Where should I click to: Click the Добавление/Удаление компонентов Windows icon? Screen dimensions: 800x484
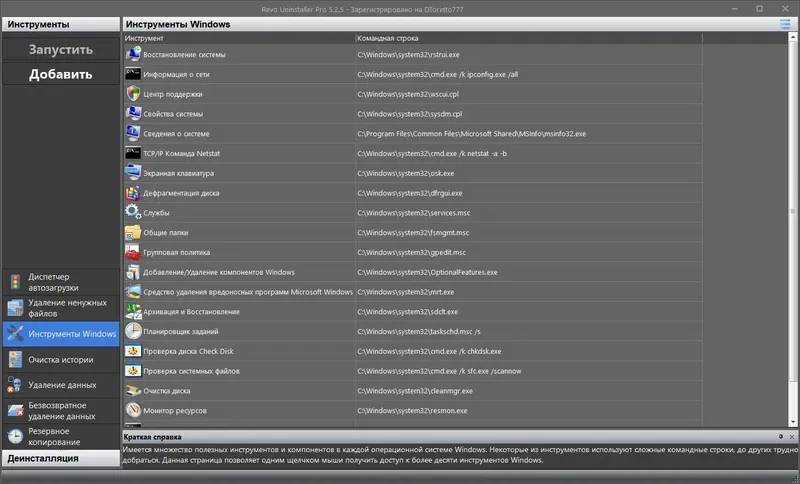click(x=133, y=272)
